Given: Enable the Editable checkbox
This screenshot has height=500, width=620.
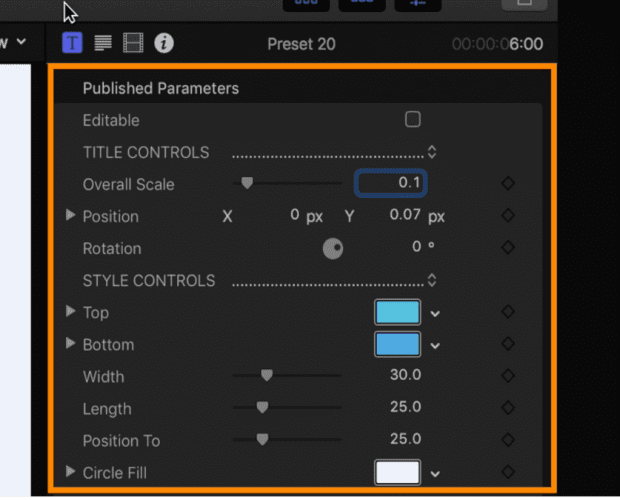Looking at the screenshot, I should [x=413, y=119].
